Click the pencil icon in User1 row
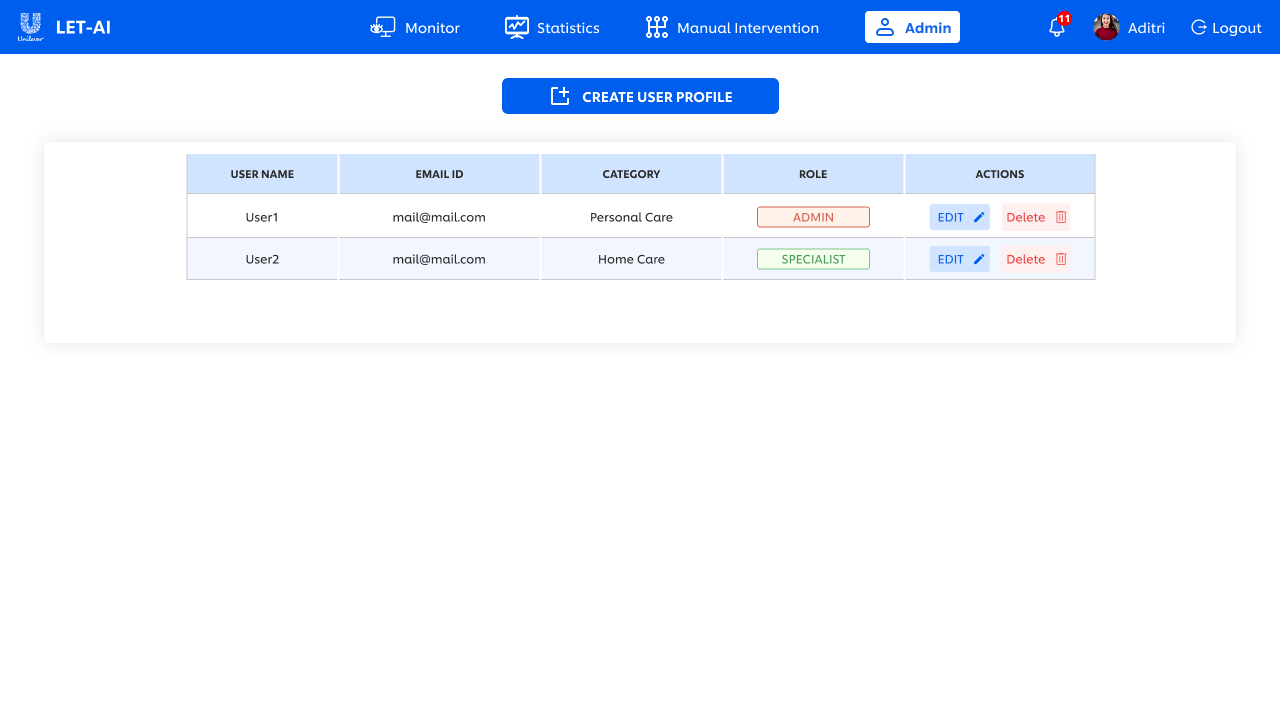This screenshot has width=1280, height=705. [979, 217]
